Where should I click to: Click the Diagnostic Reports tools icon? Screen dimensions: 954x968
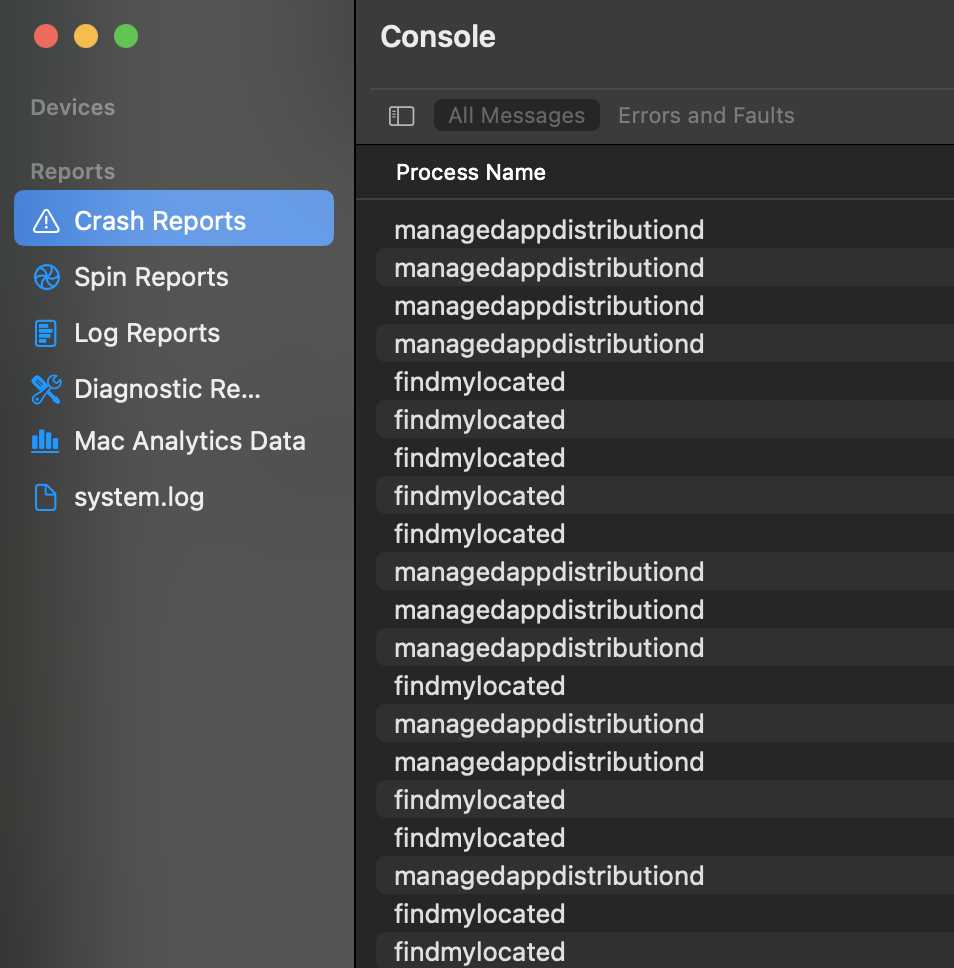point(46,390)
